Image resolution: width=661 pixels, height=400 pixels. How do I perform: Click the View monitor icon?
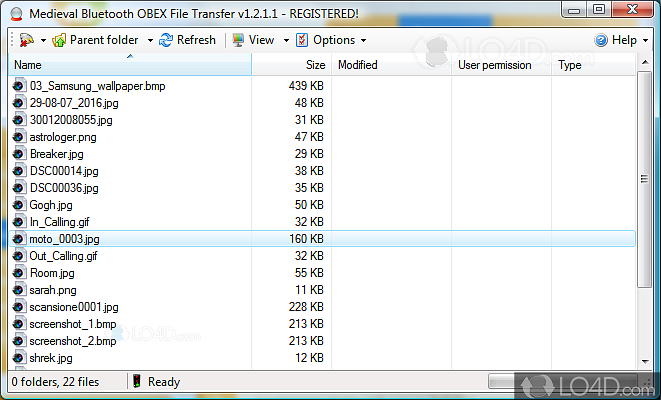click(238, 40)
